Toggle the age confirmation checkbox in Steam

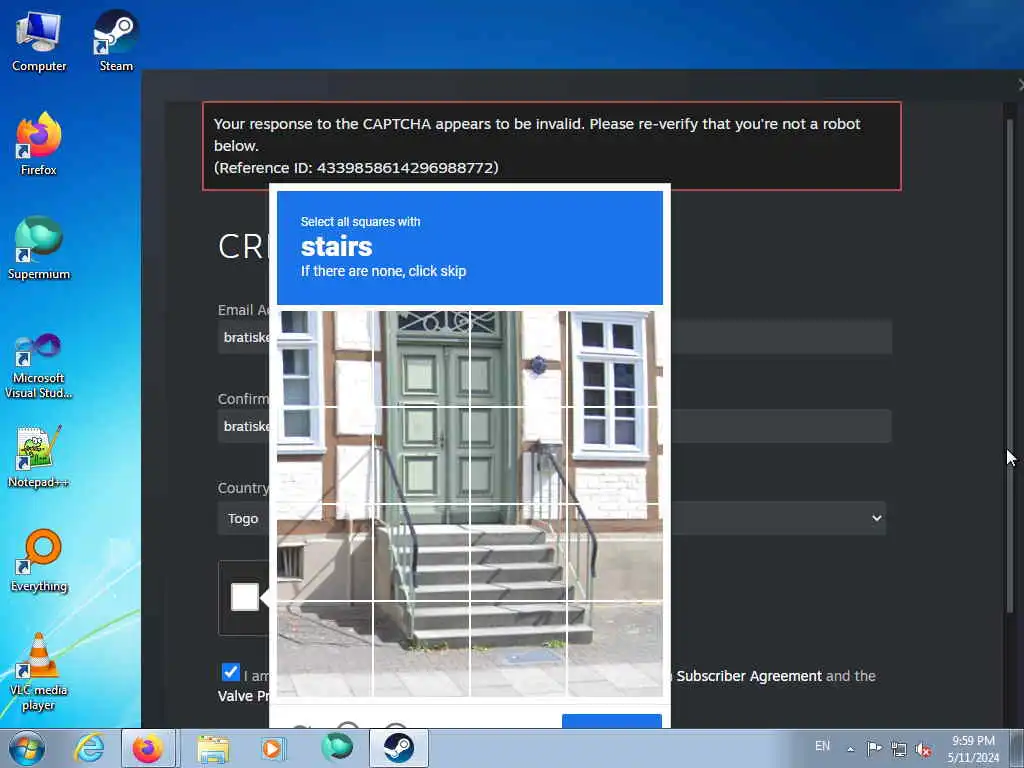pyautogui.click(x=231, y=672)
